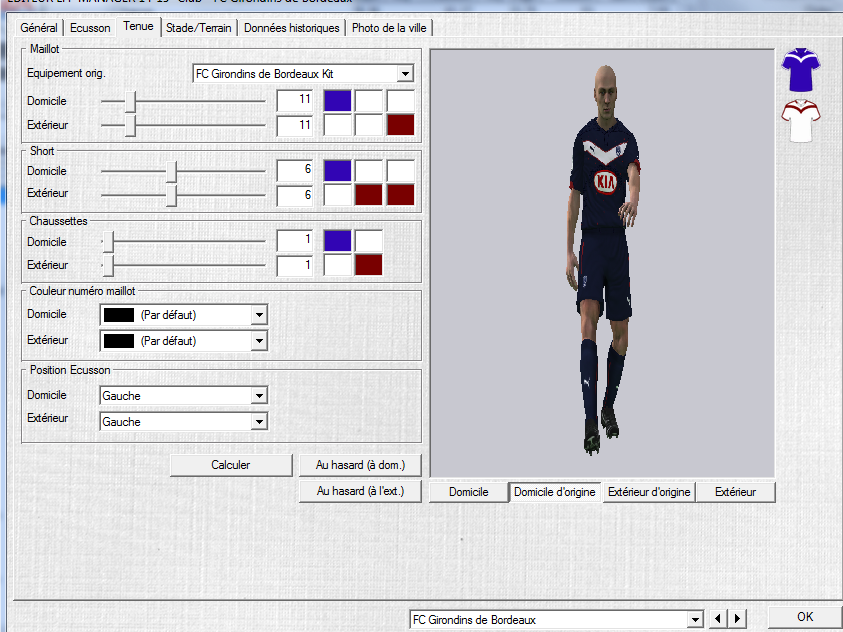Adjust the Short Extérieur slider
The height and width of the screenshot is (632, 843).
click(x=172, y=195)
